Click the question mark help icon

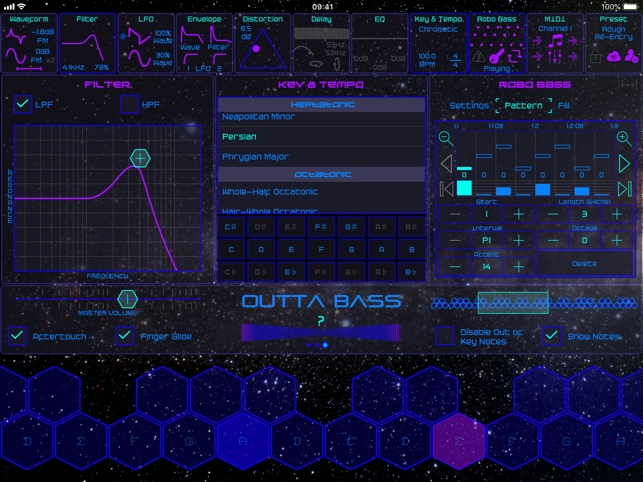click(x=321, y=321)
